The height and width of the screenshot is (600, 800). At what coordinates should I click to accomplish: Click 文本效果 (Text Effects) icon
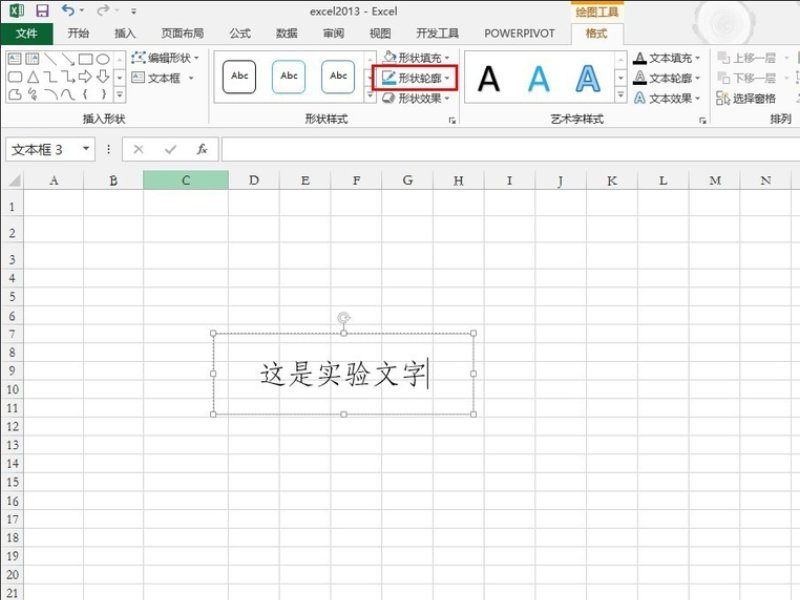click(x=665, y=97)
